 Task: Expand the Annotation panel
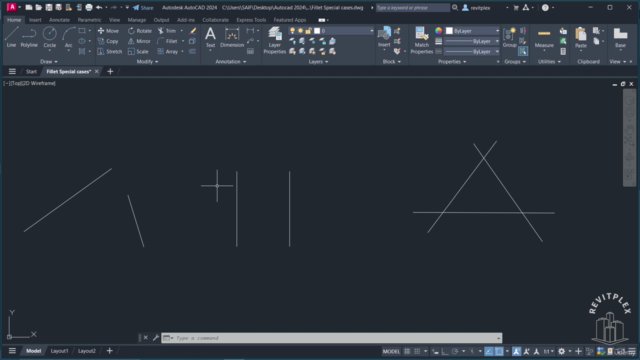pos(231,62)
